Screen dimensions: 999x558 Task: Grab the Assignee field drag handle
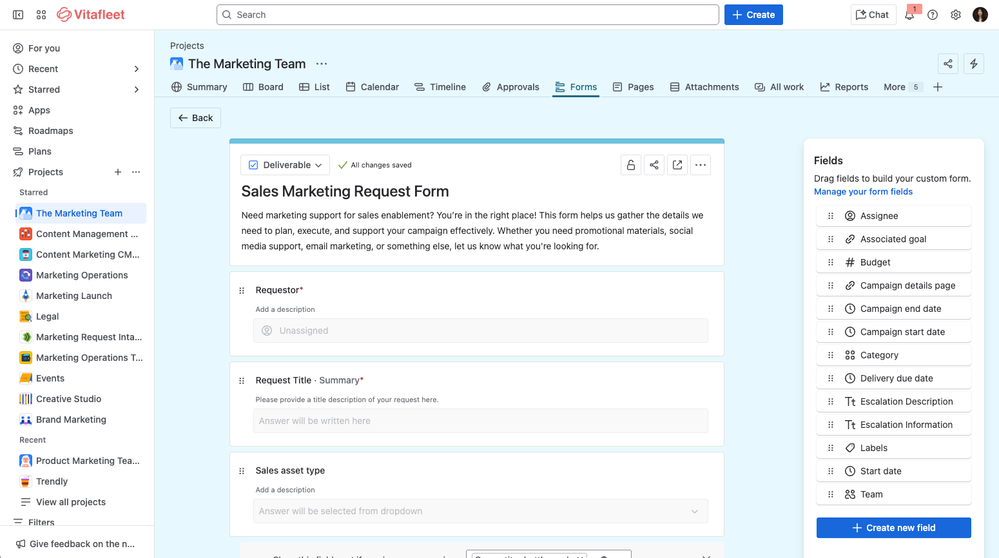pos(831,216)
